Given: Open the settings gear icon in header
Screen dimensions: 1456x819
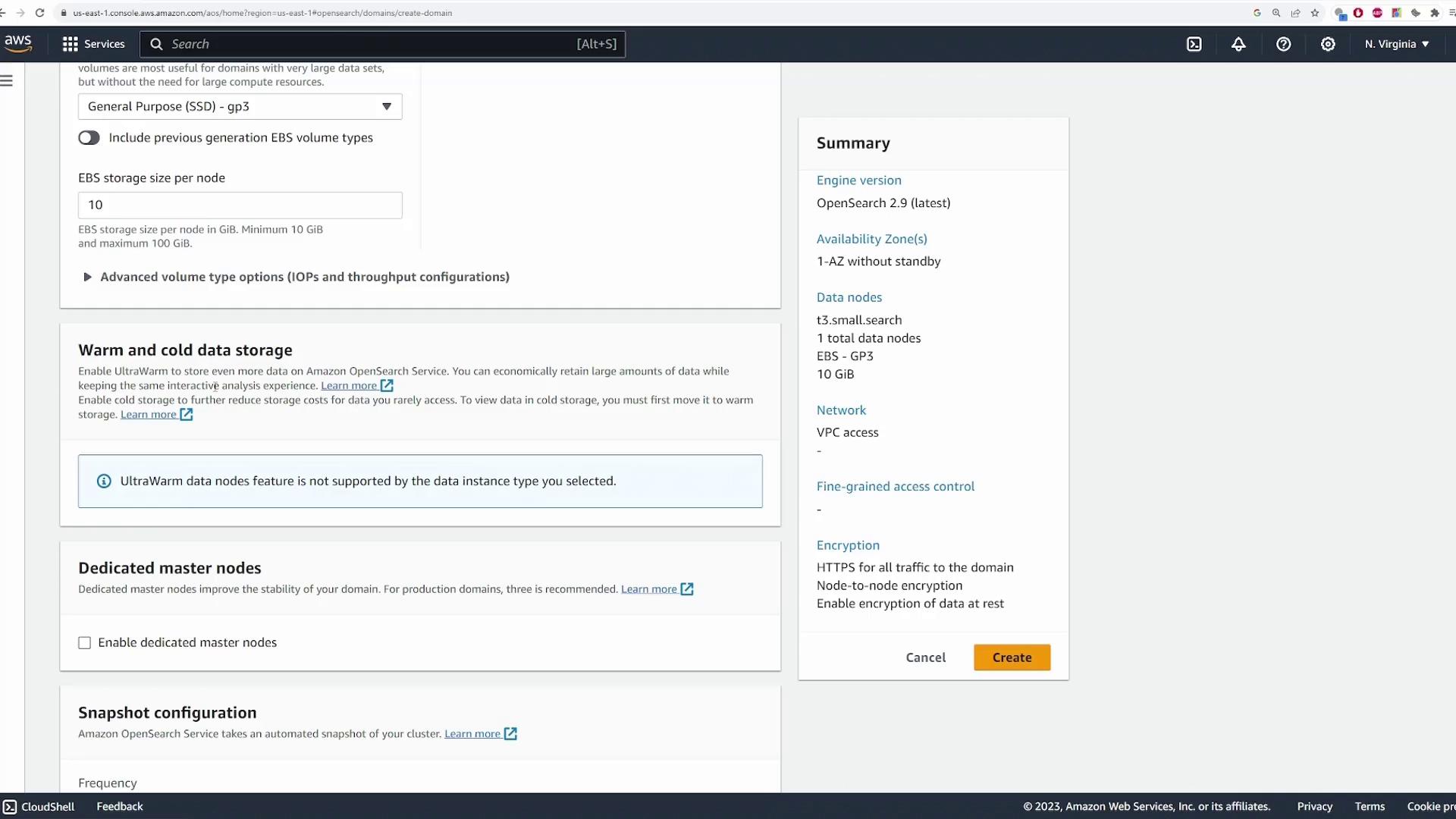Looking at the screenshot, I should 1328,44.
